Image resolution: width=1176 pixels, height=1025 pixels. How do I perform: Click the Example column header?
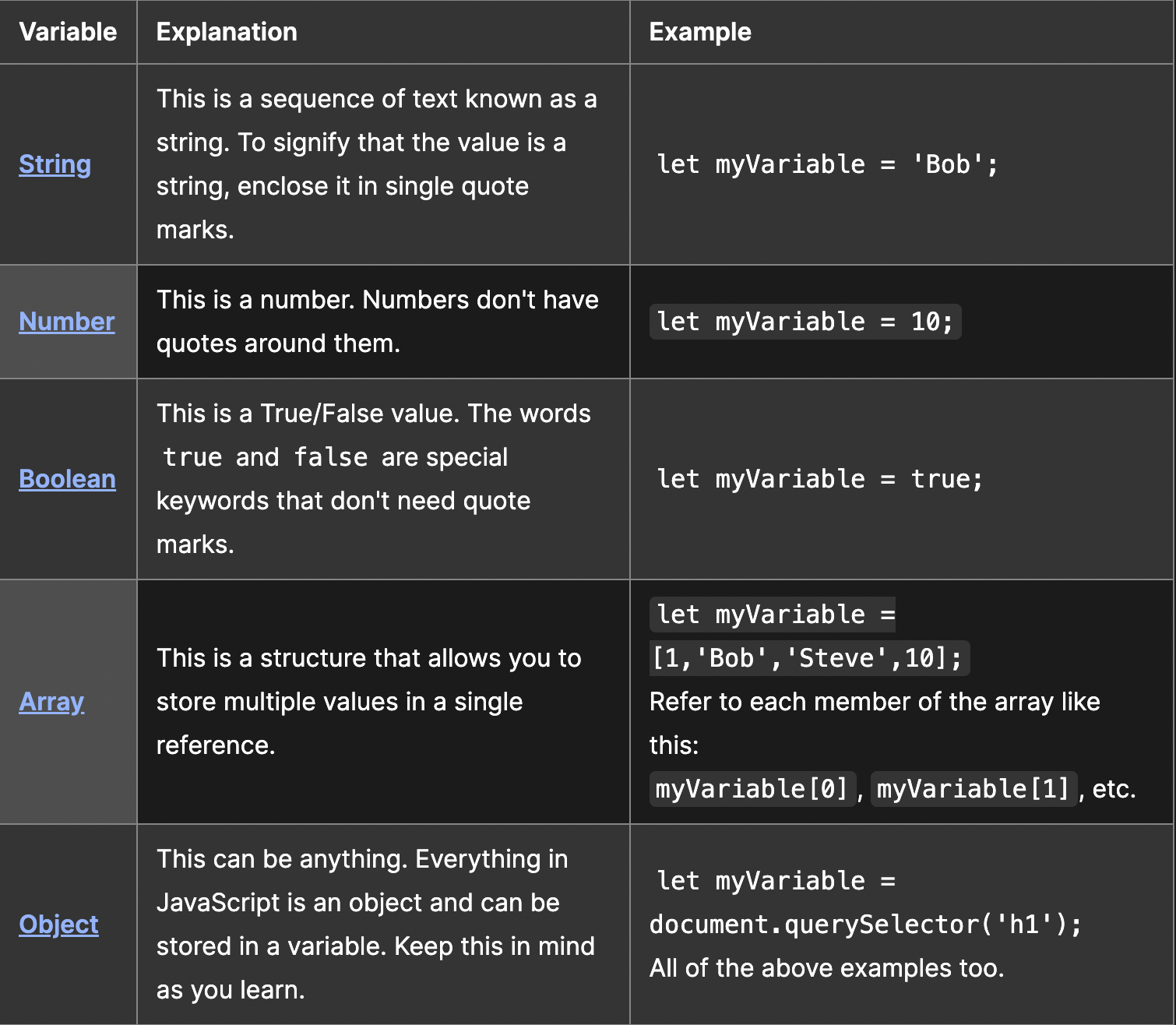click(x=700, y=32)
